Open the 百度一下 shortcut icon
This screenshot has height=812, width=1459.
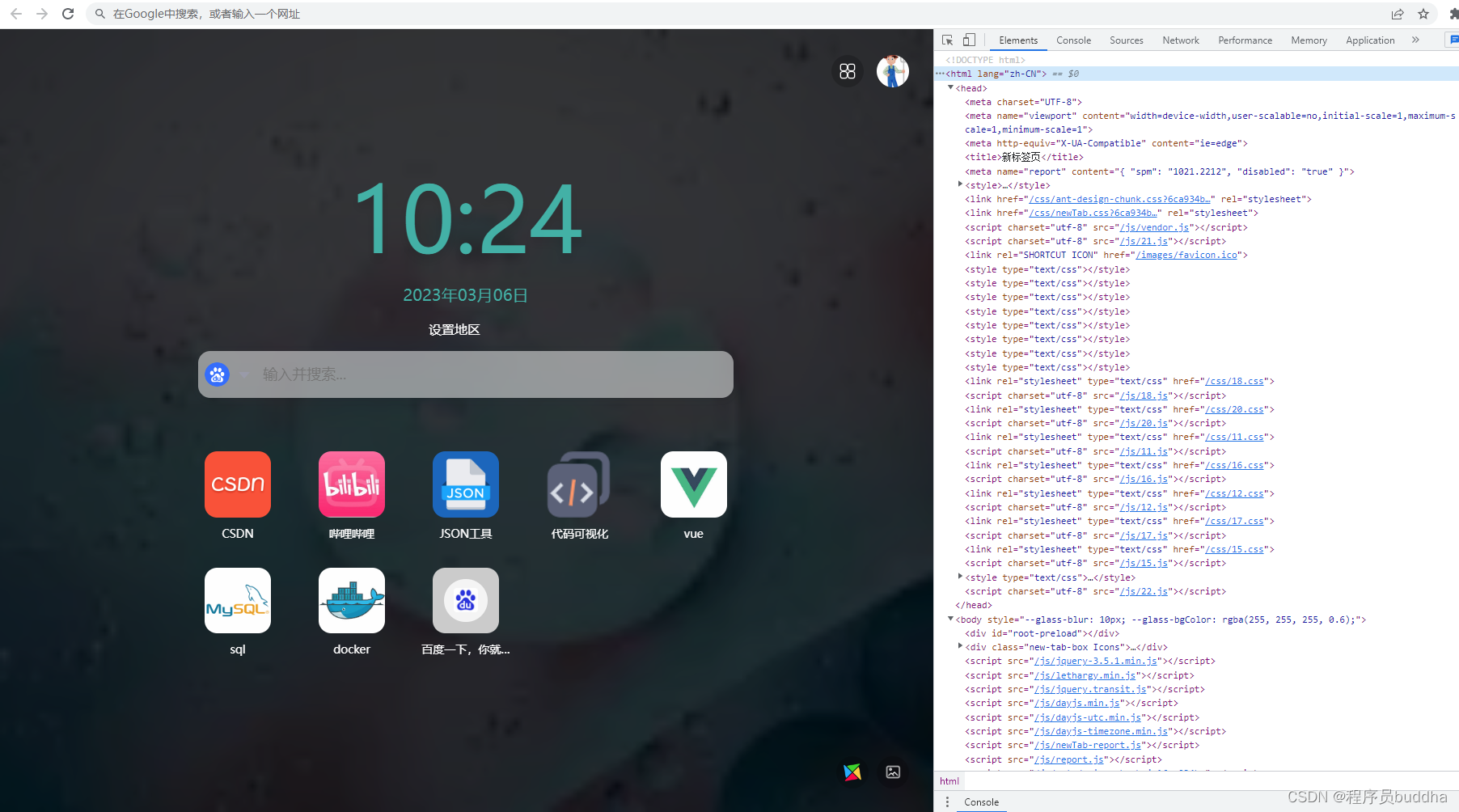pyautogui.click(x=466, y=600)
